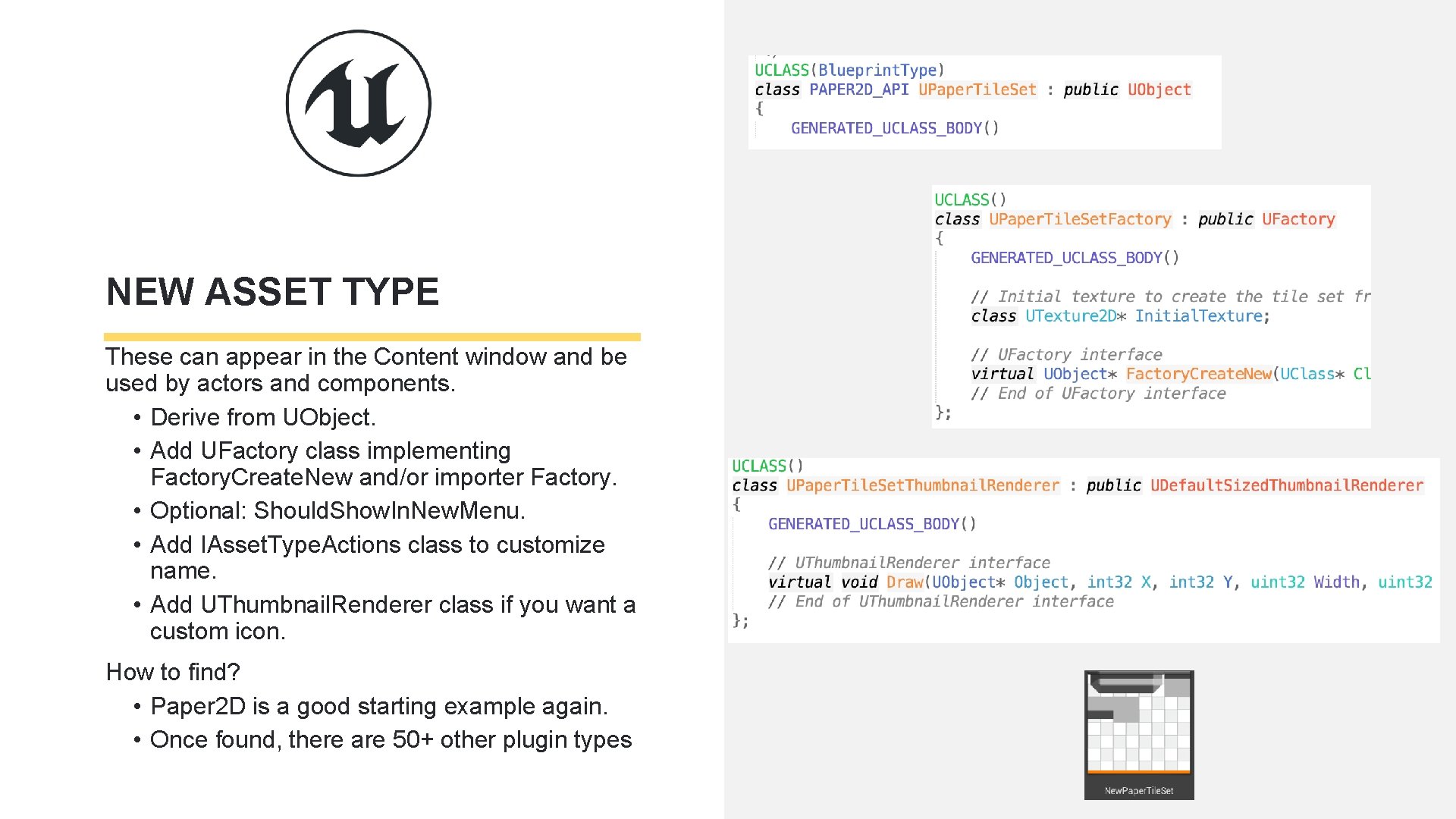Click the UFactory base class name
The width and height of the screenshot is (1456, 819).
1298,219
